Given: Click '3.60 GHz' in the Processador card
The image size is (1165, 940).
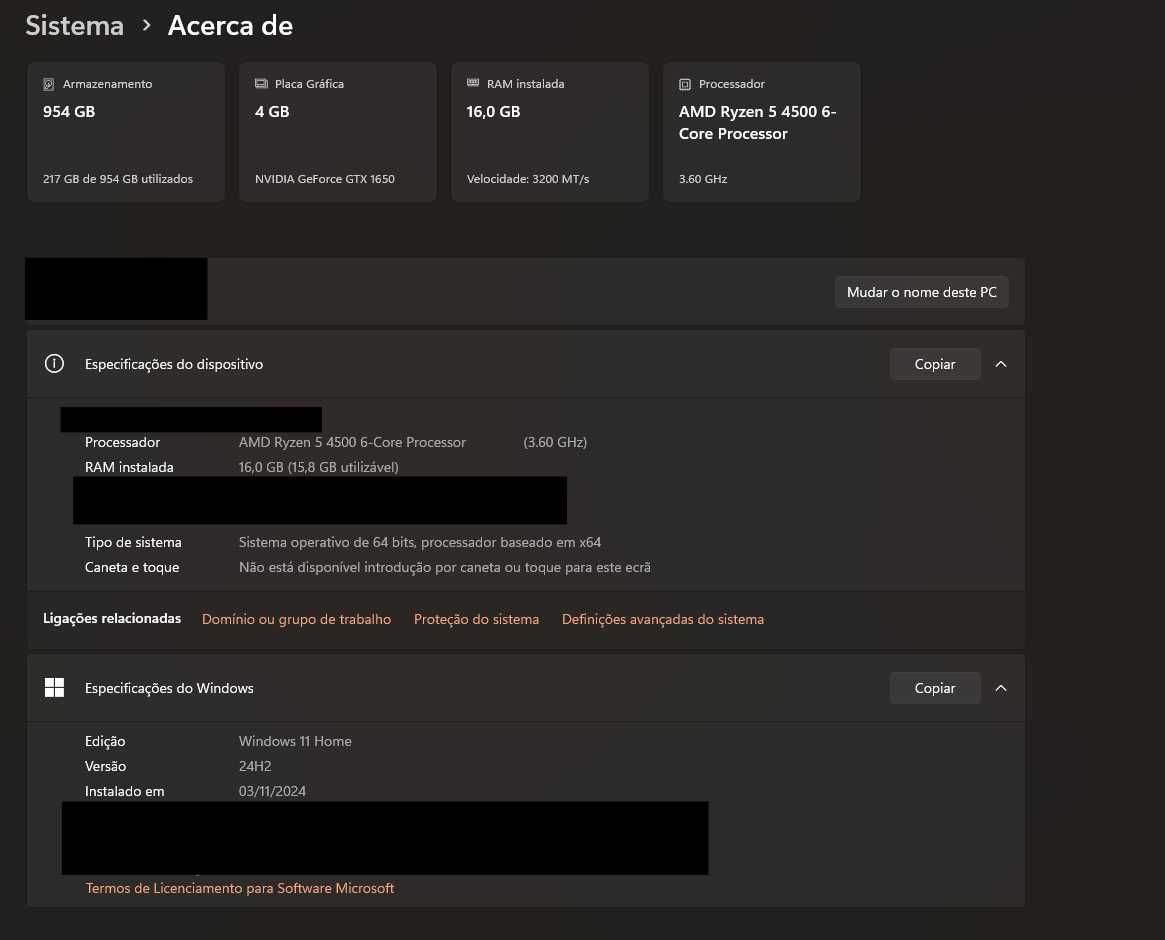Looking at the screenshot, I should [x=703, y=179].
